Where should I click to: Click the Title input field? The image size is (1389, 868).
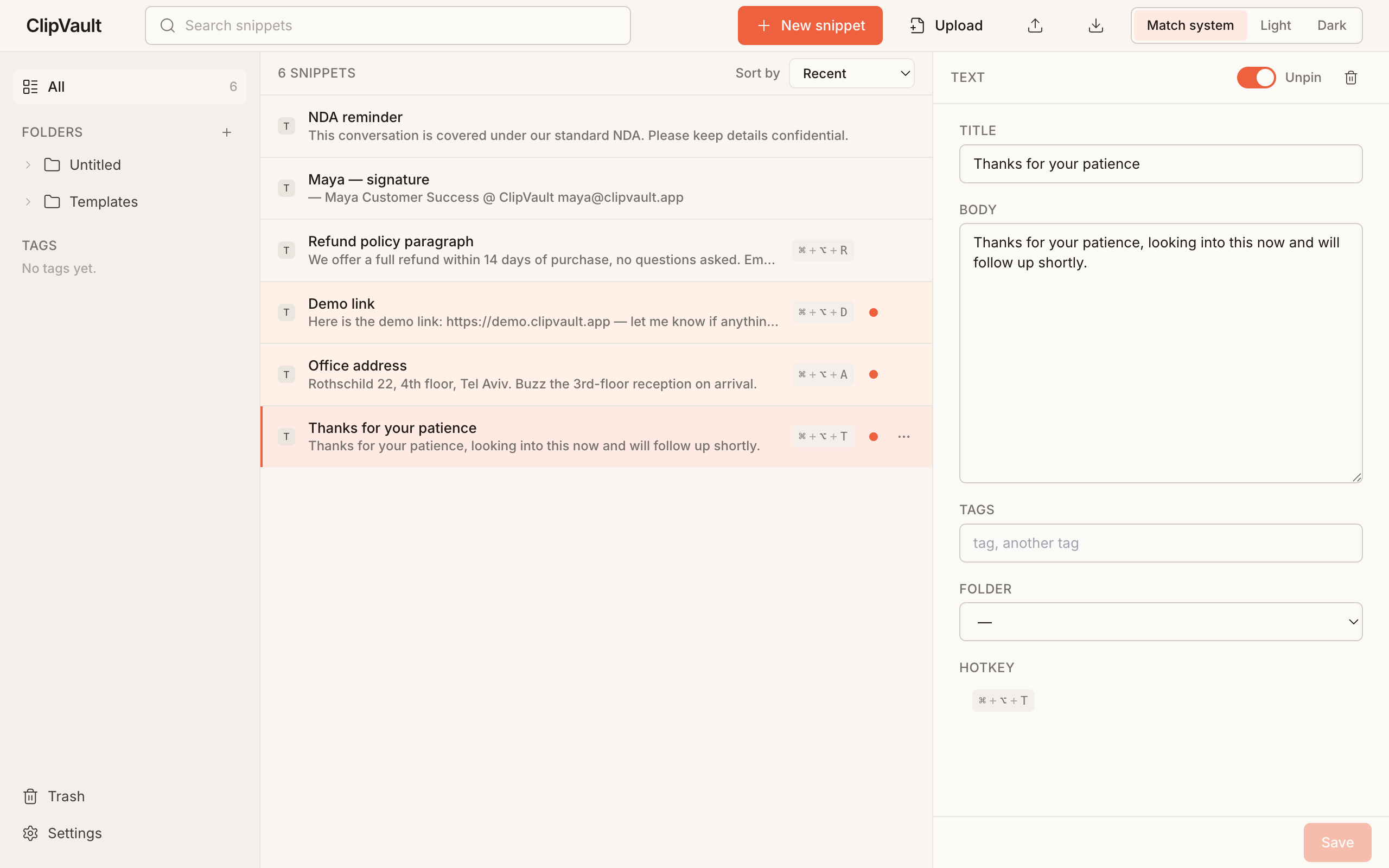tap(1161, 164)
